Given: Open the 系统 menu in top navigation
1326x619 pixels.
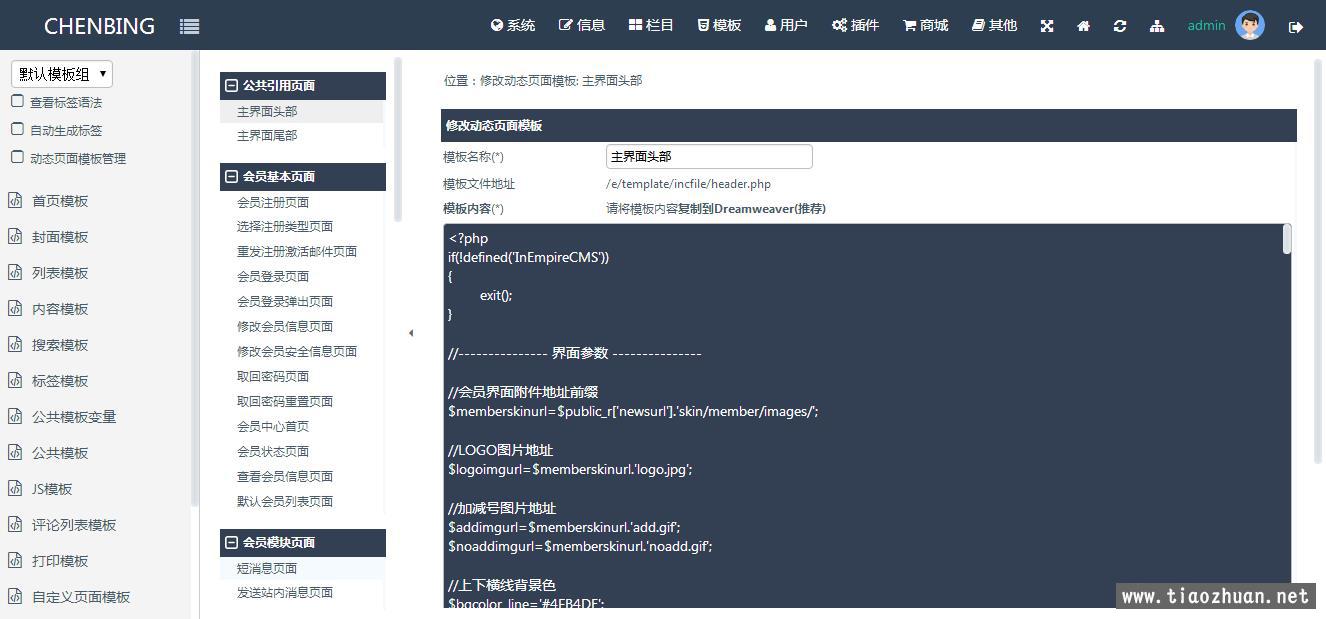Looking at the screenshot, I should (513, 25).
